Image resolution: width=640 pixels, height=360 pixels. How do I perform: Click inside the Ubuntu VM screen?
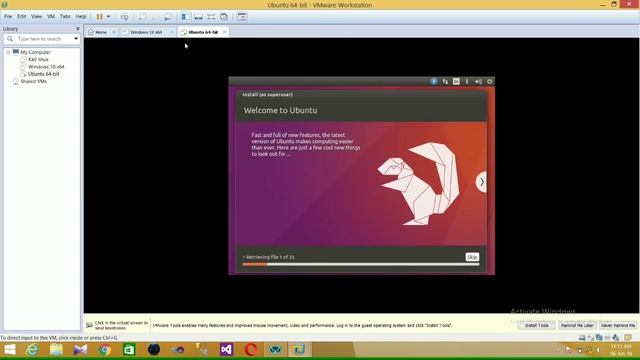pyautogui.click(x=361, y=176)
